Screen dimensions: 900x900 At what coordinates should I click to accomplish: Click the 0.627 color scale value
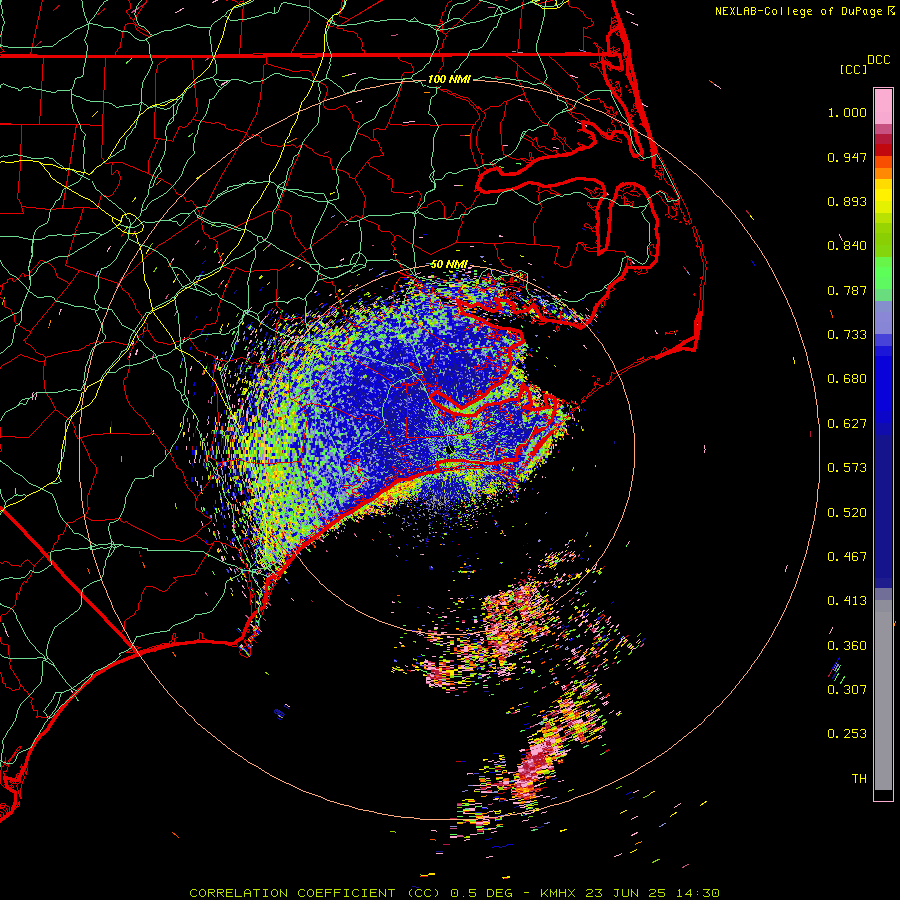tap(847, 424)
